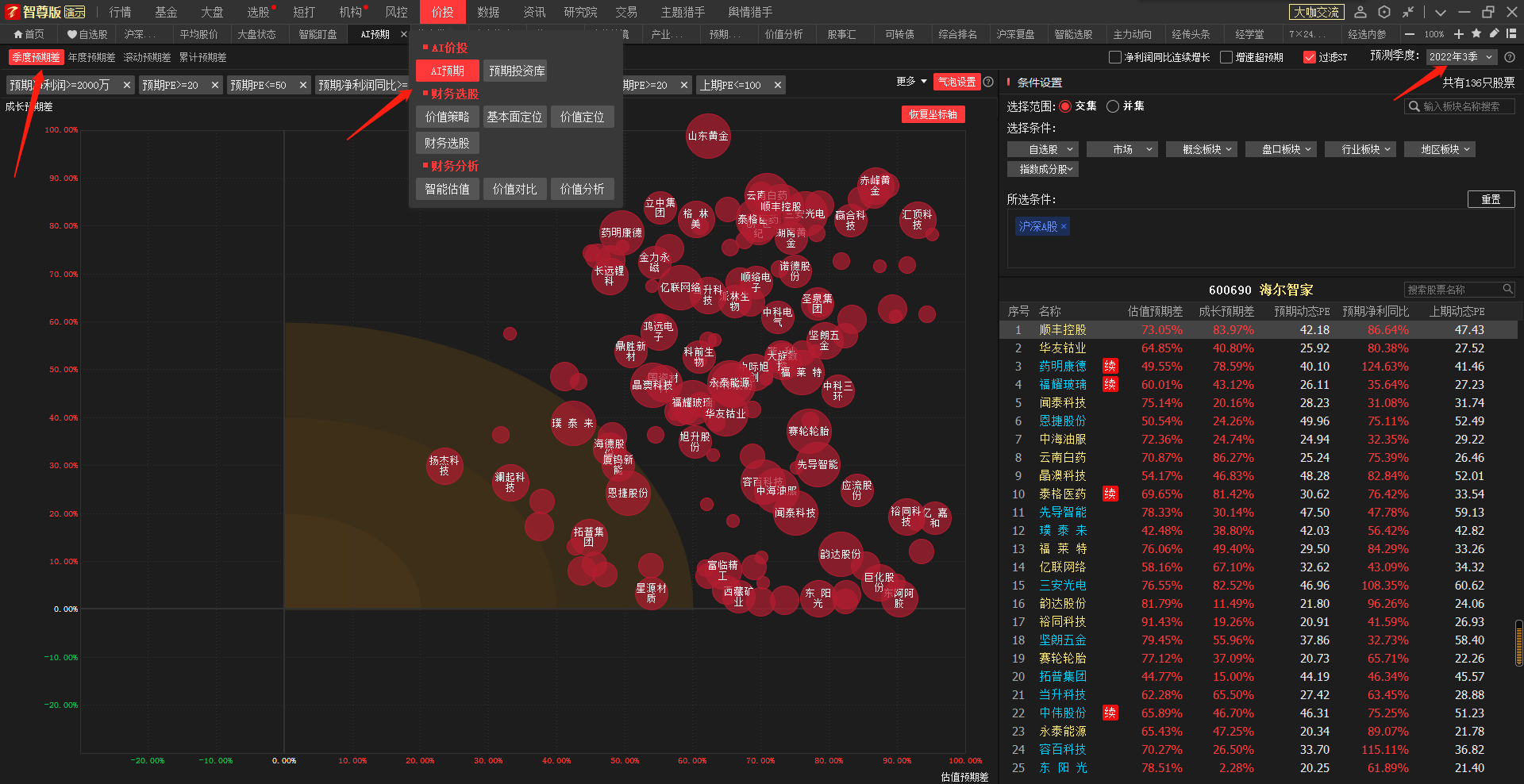Image resolution: width=1524 pixels, height=784 pixels.
Task: Zoom out with the minus icon
Action: point(1410,34)
